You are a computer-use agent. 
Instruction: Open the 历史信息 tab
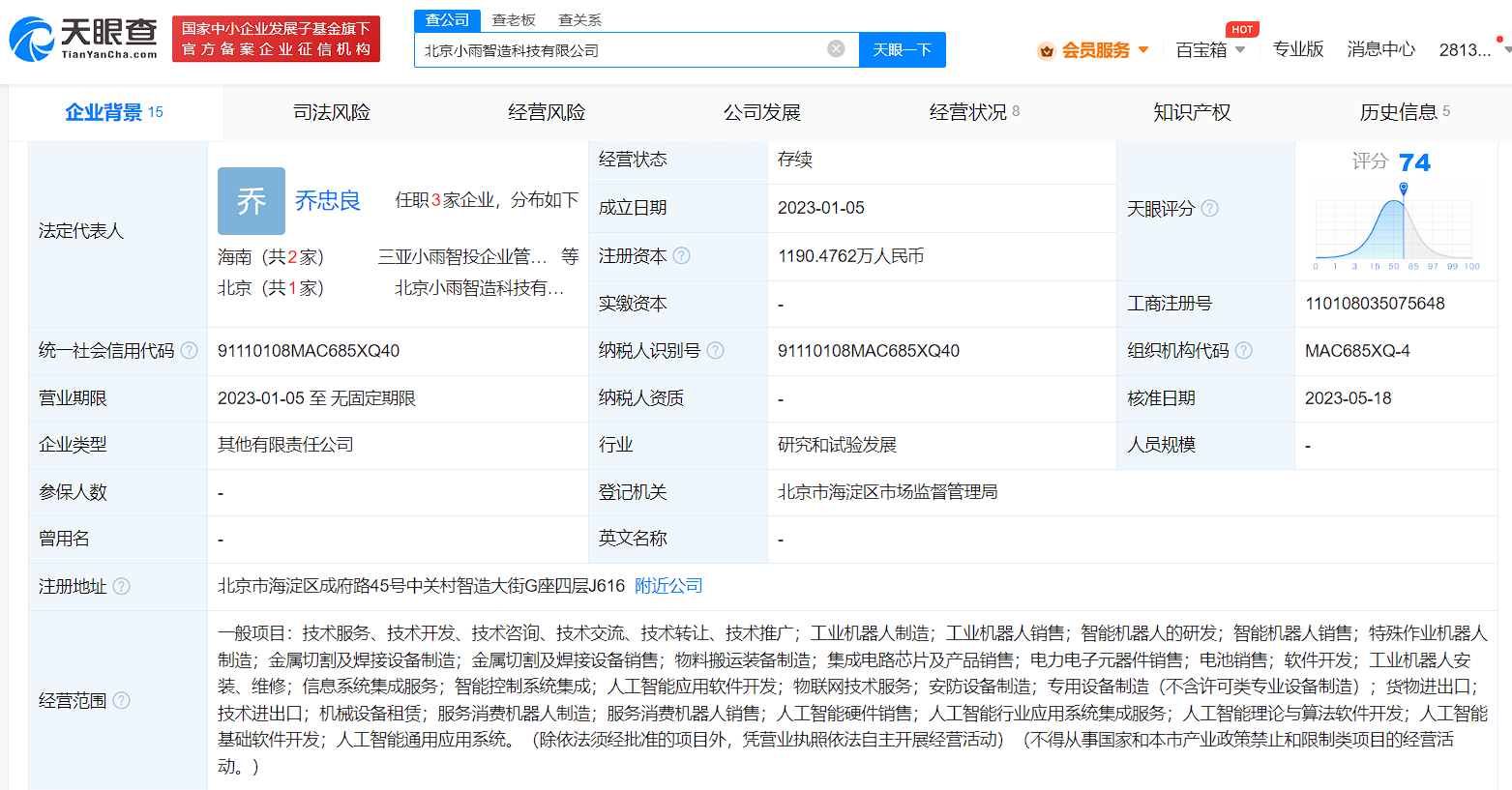[1405, 112]
